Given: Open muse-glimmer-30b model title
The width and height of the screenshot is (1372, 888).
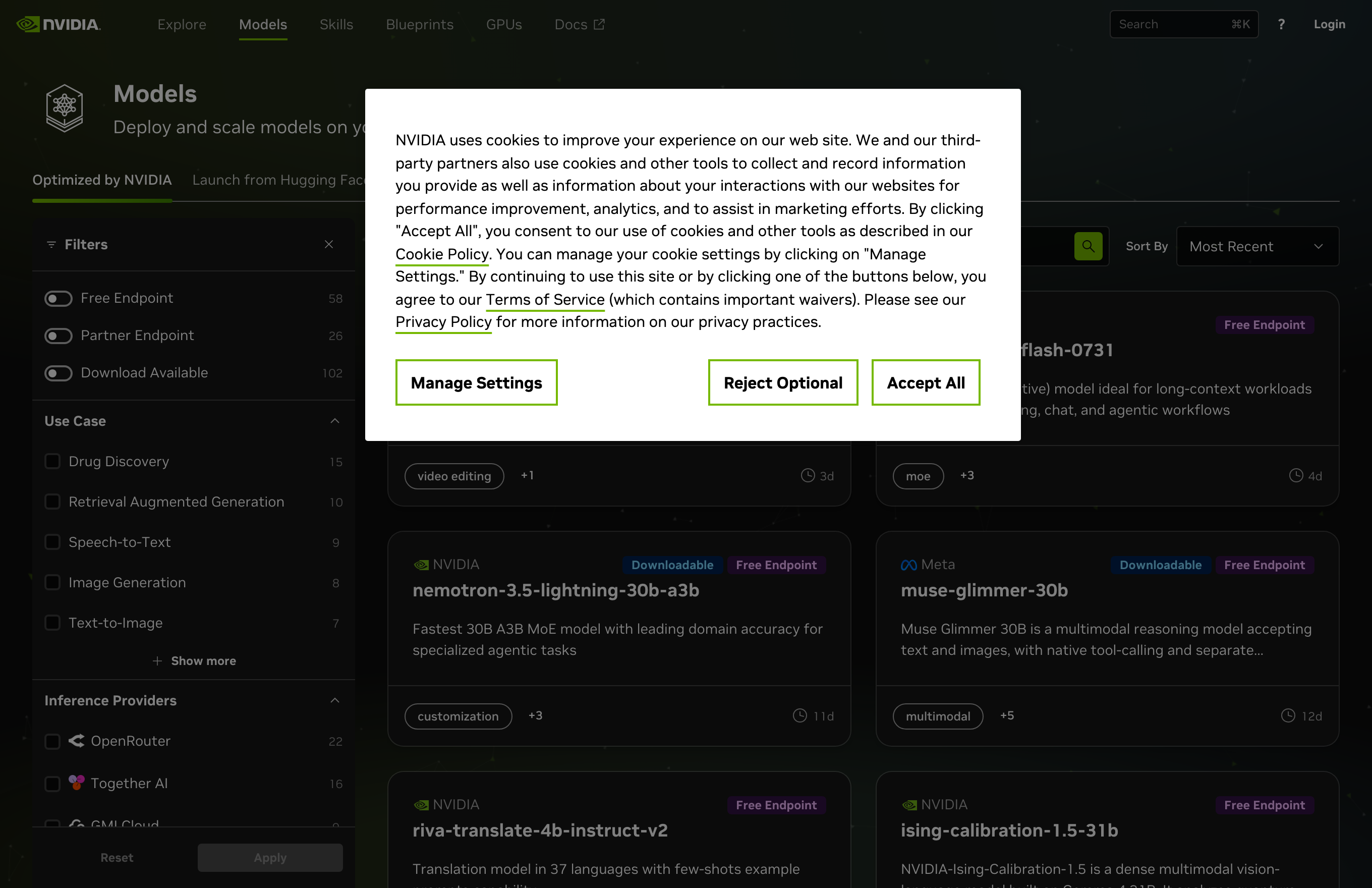Looking at the screenshot, I should point(984,590).
